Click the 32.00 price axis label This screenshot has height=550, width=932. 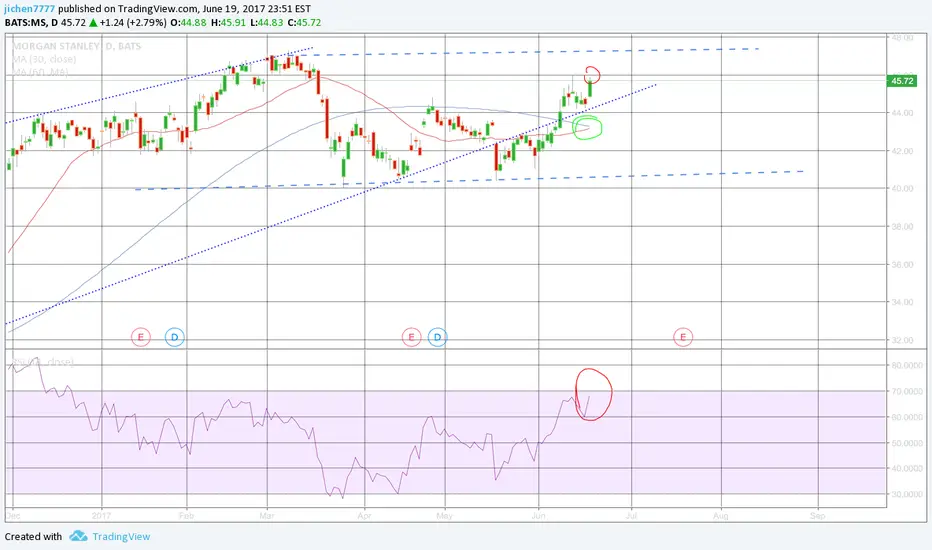point(902,340)
